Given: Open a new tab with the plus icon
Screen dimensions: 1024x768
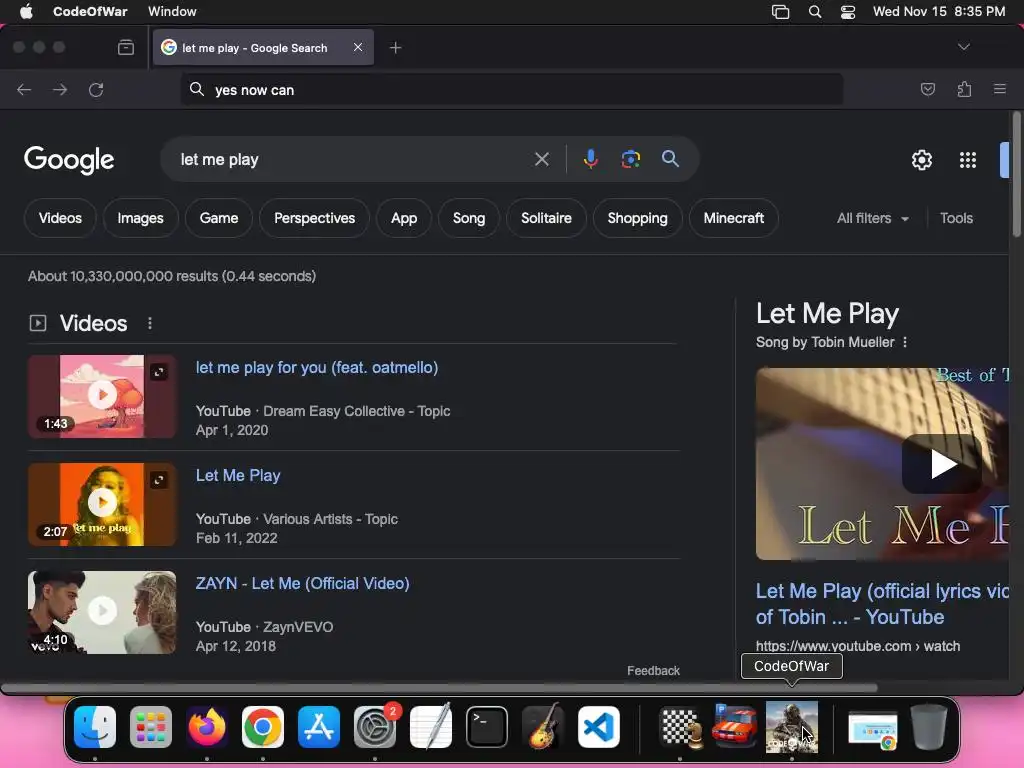Looking at the screenshot, I should click(x=395, y=48).
